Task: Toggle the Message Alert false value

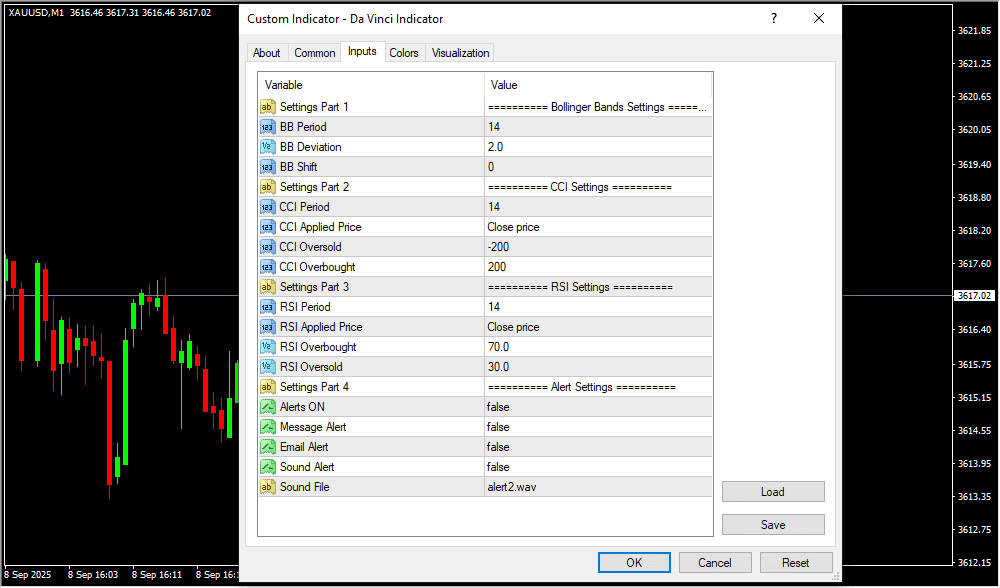Action: [598, 427]
